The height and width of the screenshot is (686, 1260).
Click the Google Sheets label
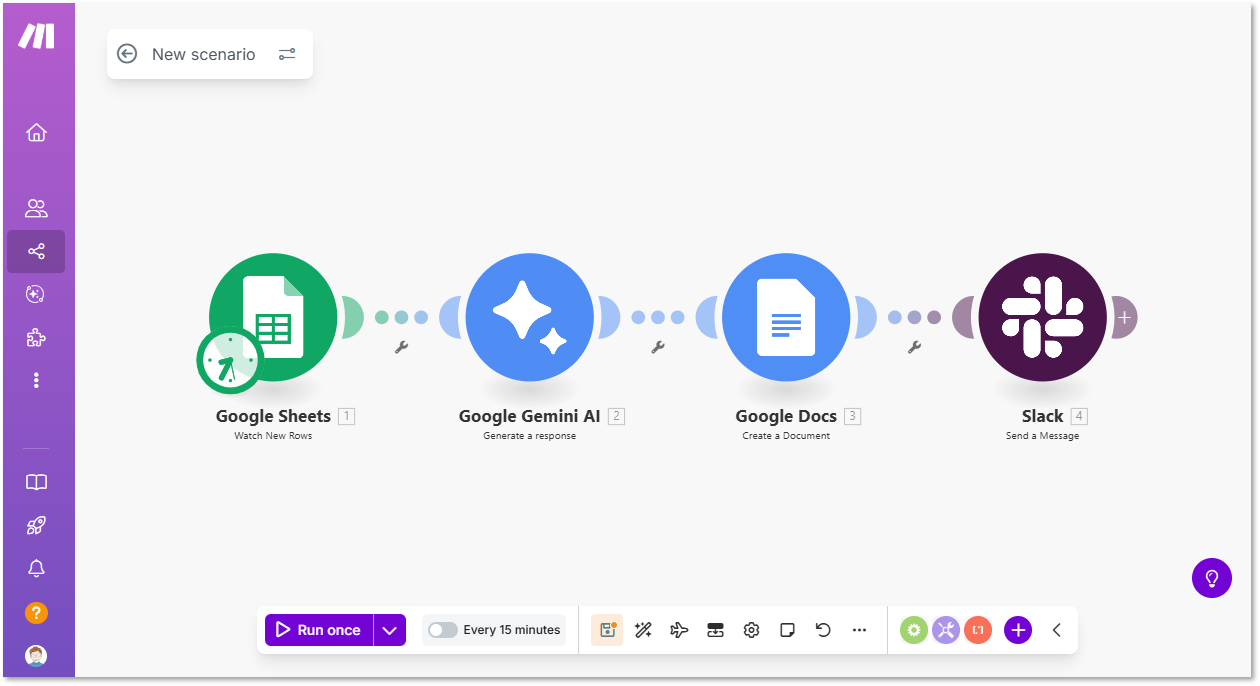pyautogui.click(x=273, y=416)
